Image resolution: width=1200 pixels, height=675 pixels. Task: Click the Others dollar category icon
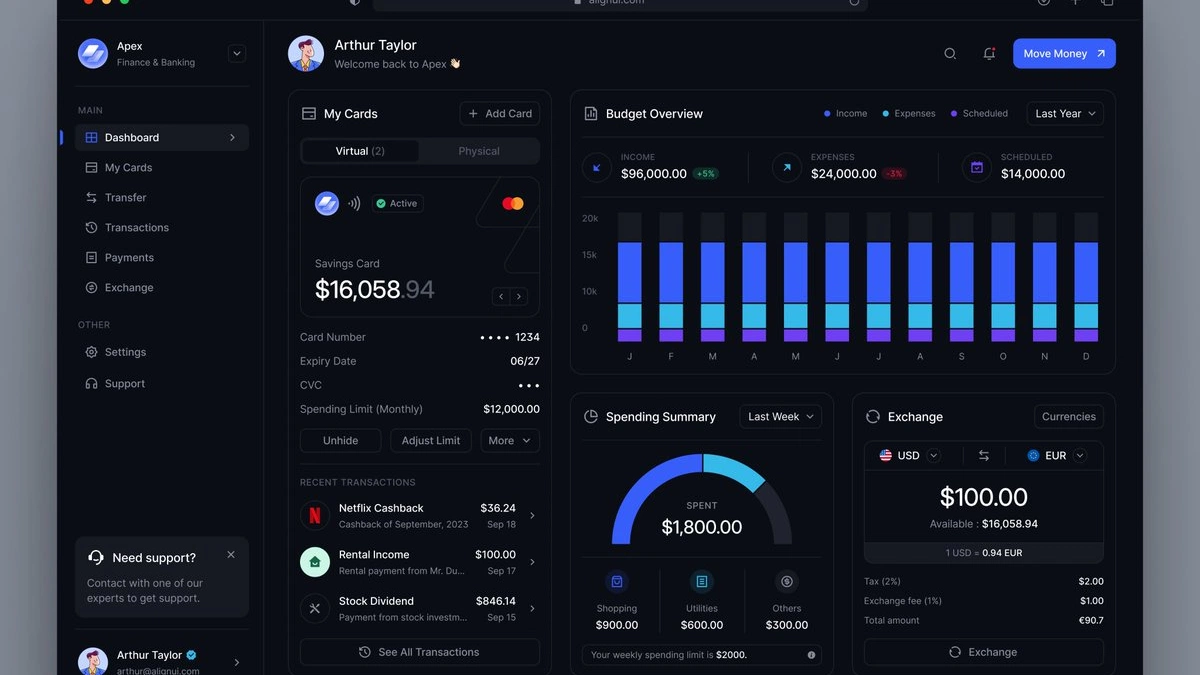(x=787, y=582)
